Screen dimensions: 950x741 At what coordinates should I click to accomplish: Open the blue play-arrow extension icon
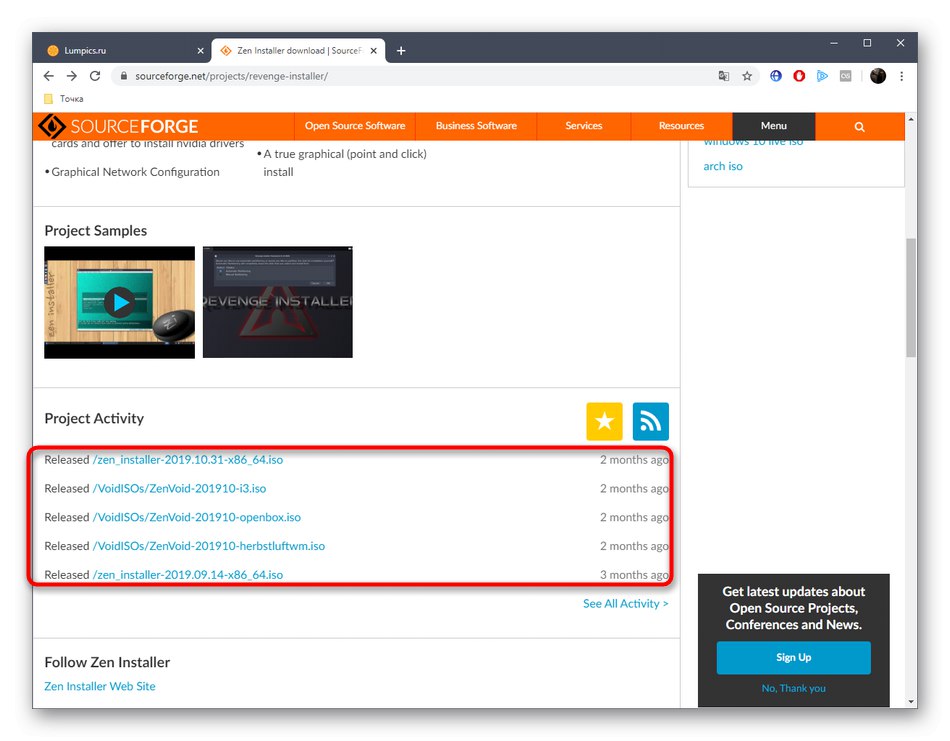[x=822, y=76]
